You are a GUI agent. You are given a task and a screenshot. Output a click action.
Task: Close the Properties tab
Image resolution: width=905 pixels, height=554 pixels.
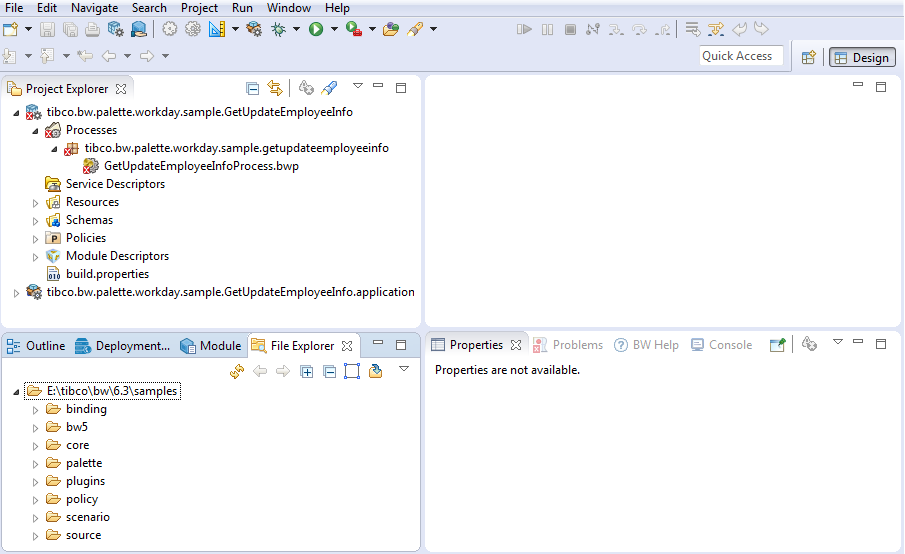516,345
